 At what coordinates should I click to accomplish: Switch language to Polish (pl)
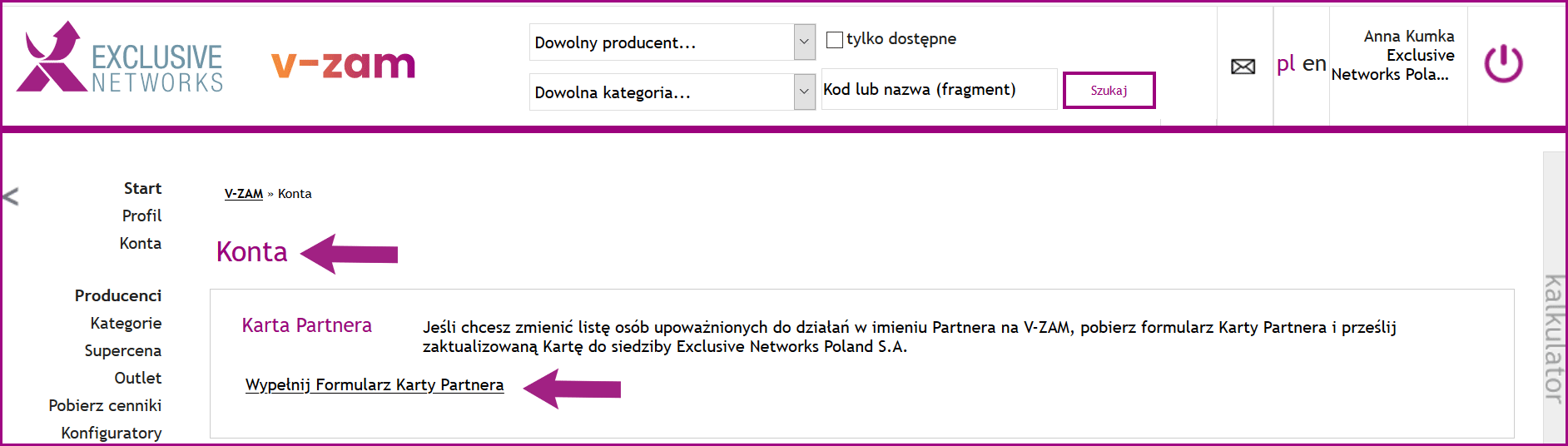[x=1285, y=64]
